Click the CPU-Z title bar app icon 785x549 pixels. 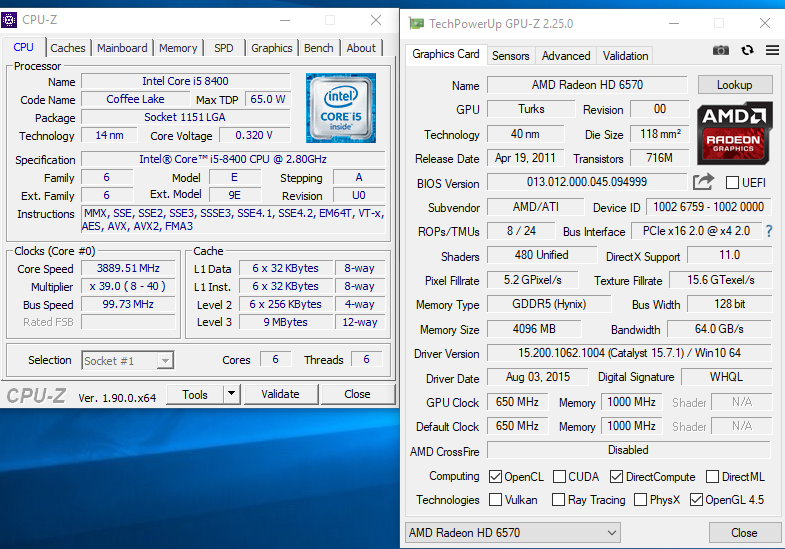[x=9, y=20]
